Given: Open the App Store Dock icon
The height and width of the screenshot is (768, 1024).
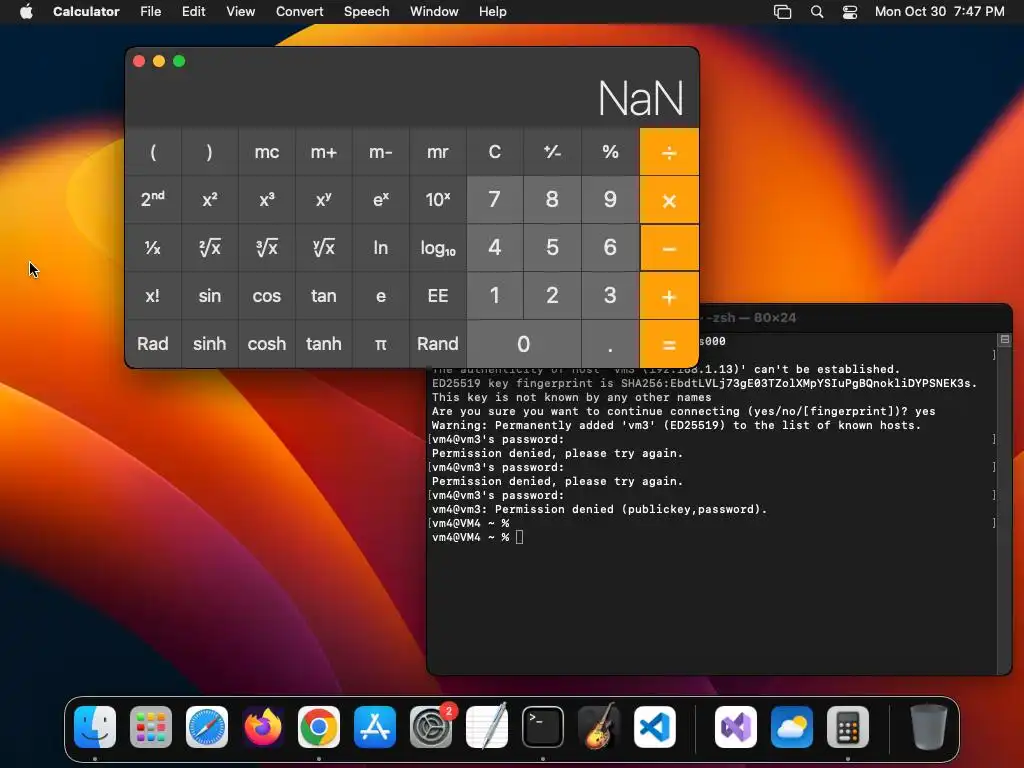Looking at the screenshot, I should (x=375, y=726).
